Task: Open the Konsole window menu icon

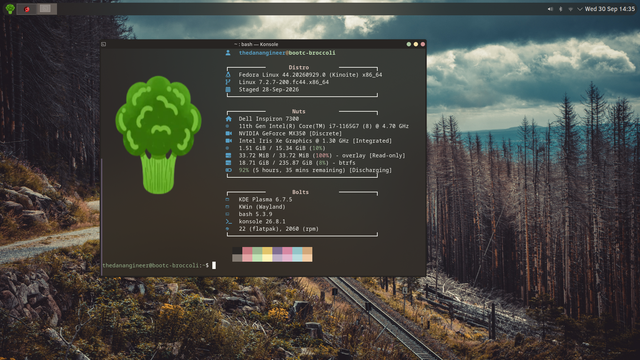Action: click(104, 44)
